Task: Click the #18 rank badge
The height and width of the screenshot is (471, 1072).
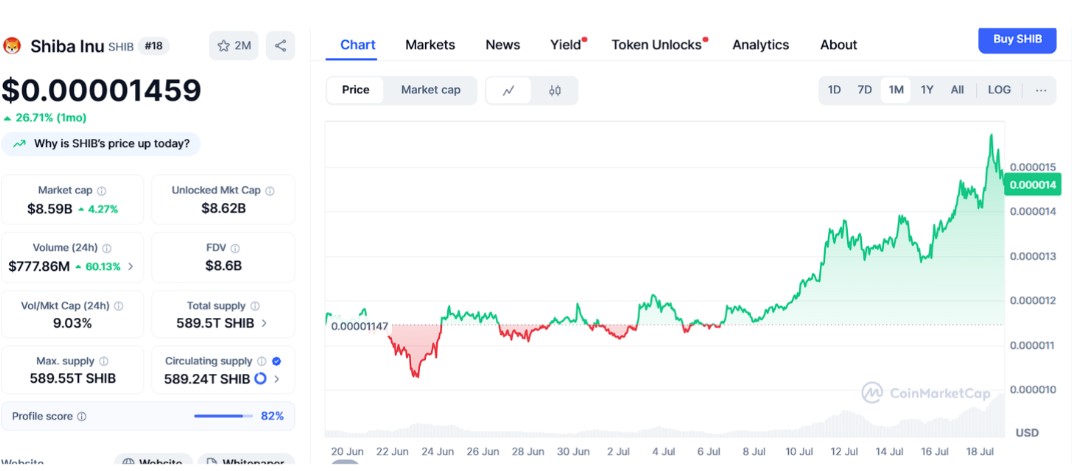Action: (154, 46)
